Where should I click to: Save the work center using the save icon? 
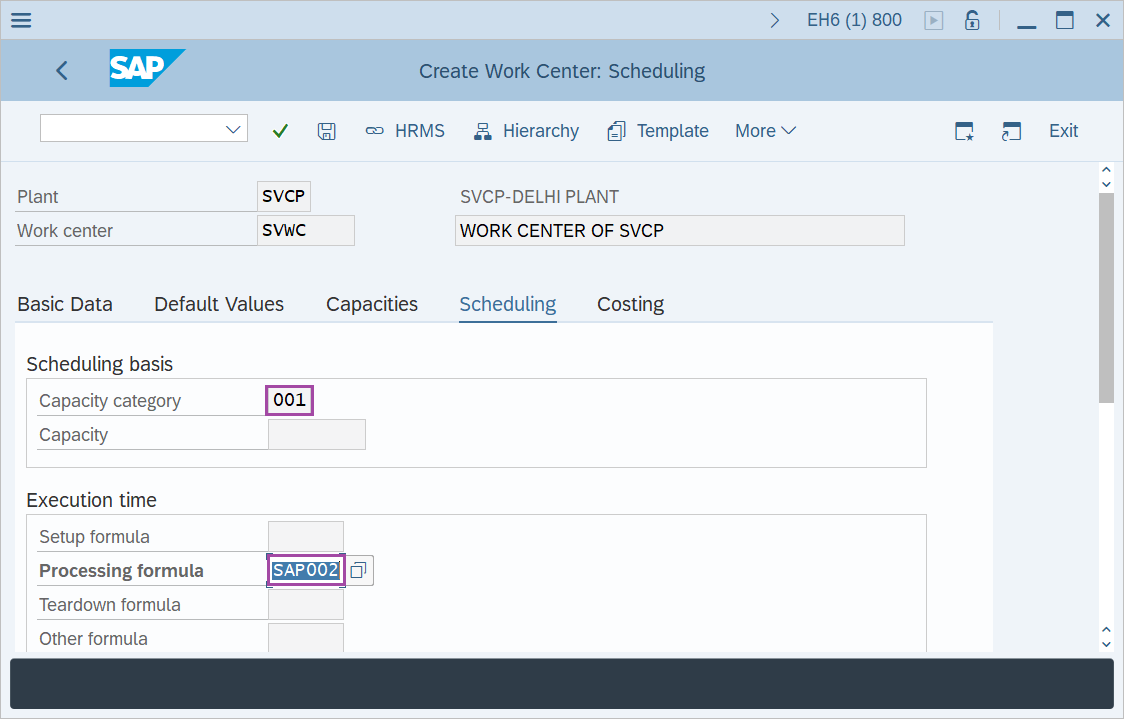point(326,130)
